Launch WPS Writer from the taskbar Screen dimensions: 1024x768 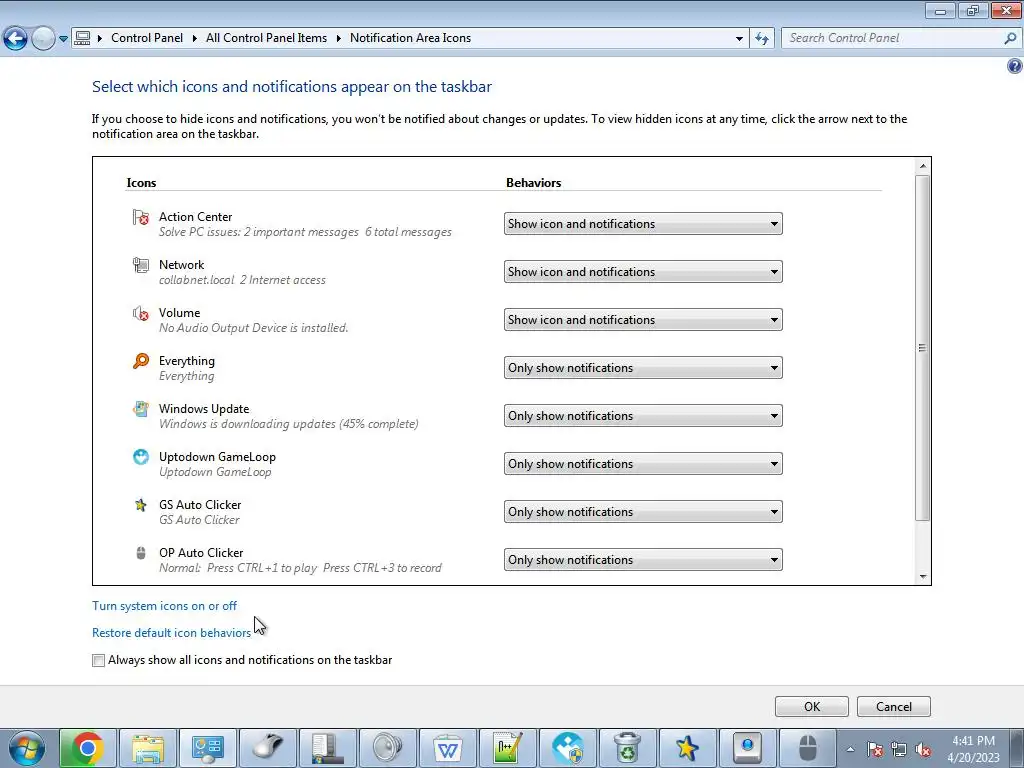tap(448, 748)
